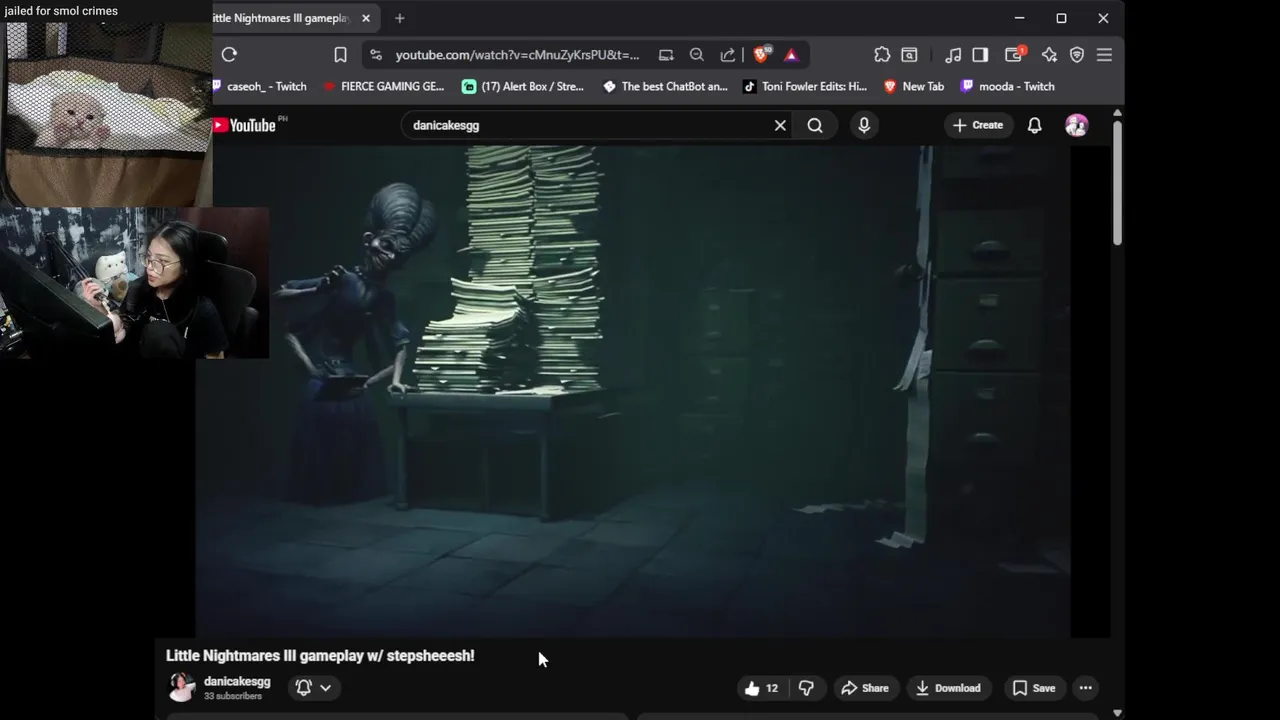The height and width of the screenshot is (720, 1280).
Task: Click the video title Little Nightmares III gameplay
Action: tap(320, 656)
